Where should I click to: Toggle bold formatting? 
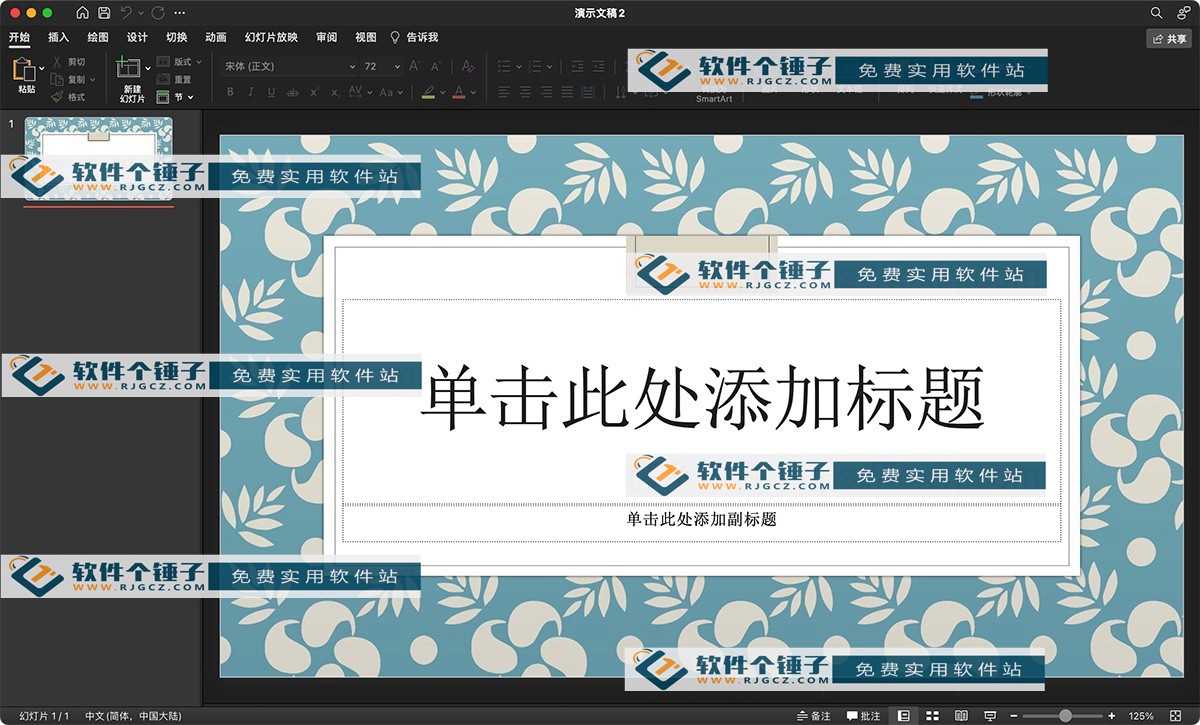pyautogui.click(x=230, y=92)
